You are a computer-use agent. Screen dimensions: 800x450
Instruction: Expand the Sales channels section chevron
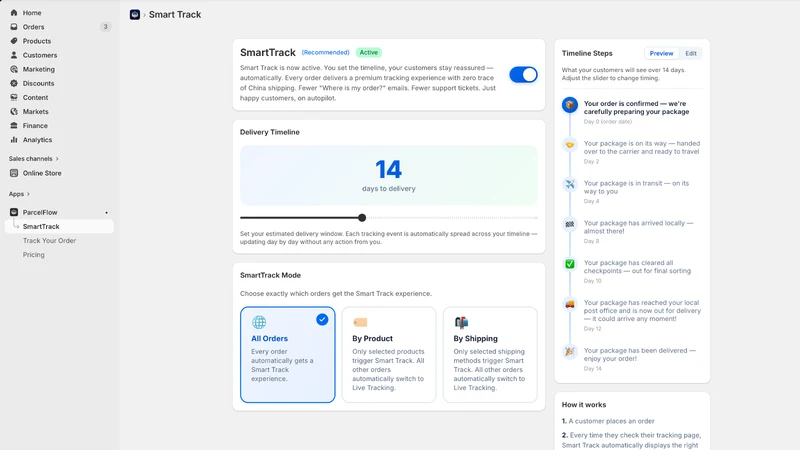click(x=57, y=159)
